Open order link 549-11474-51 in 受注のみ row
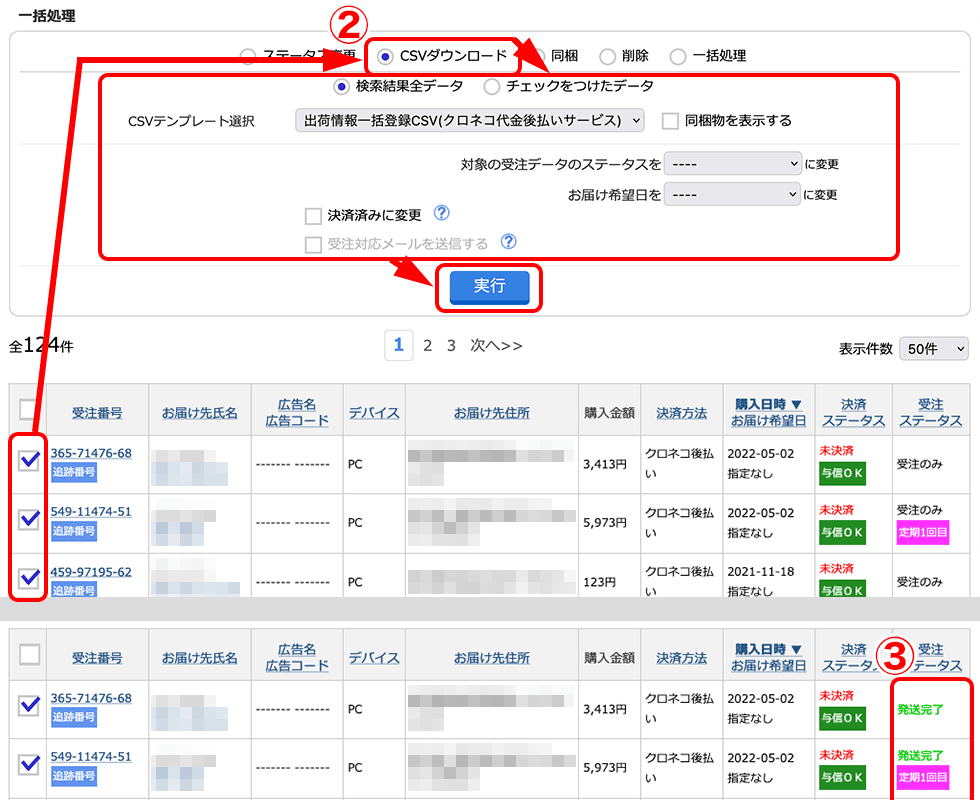Screen dimensions: 980x800 click(91, 511)
